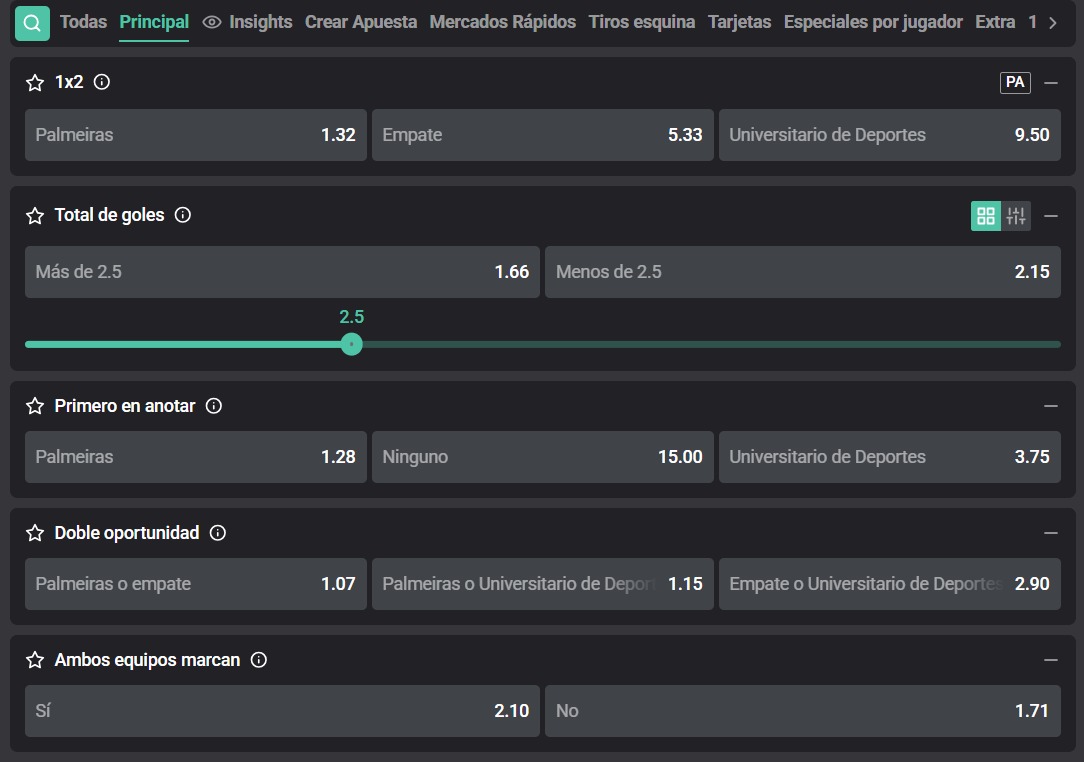Choose Más de 2.5 at 1.66
This screenshot has height=762, width=1084.
point(282,272)
